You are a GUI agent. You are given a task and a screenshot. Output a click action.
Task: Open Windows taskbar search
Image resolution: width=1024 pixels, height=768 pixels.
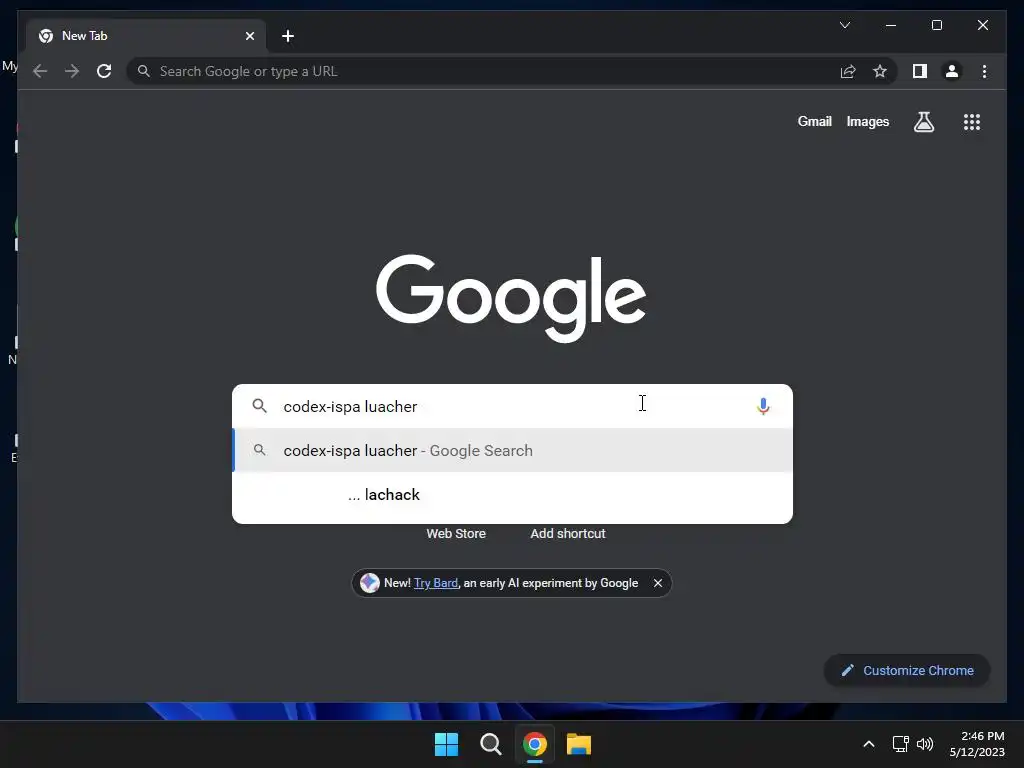490,744
